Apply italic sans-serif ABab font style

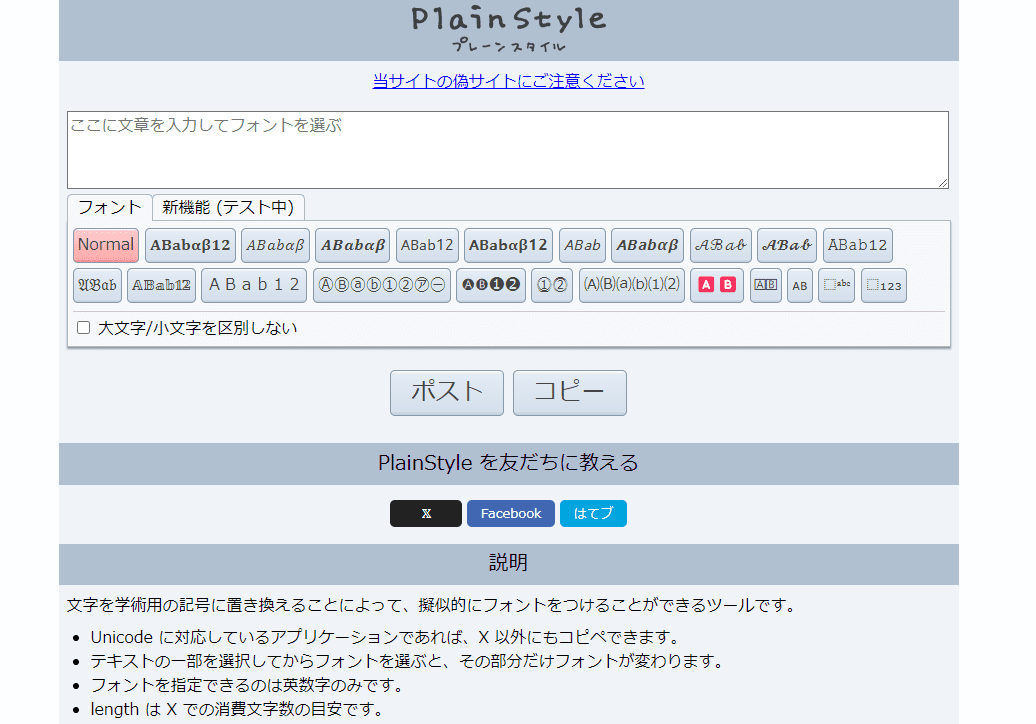tap(582, 245)
